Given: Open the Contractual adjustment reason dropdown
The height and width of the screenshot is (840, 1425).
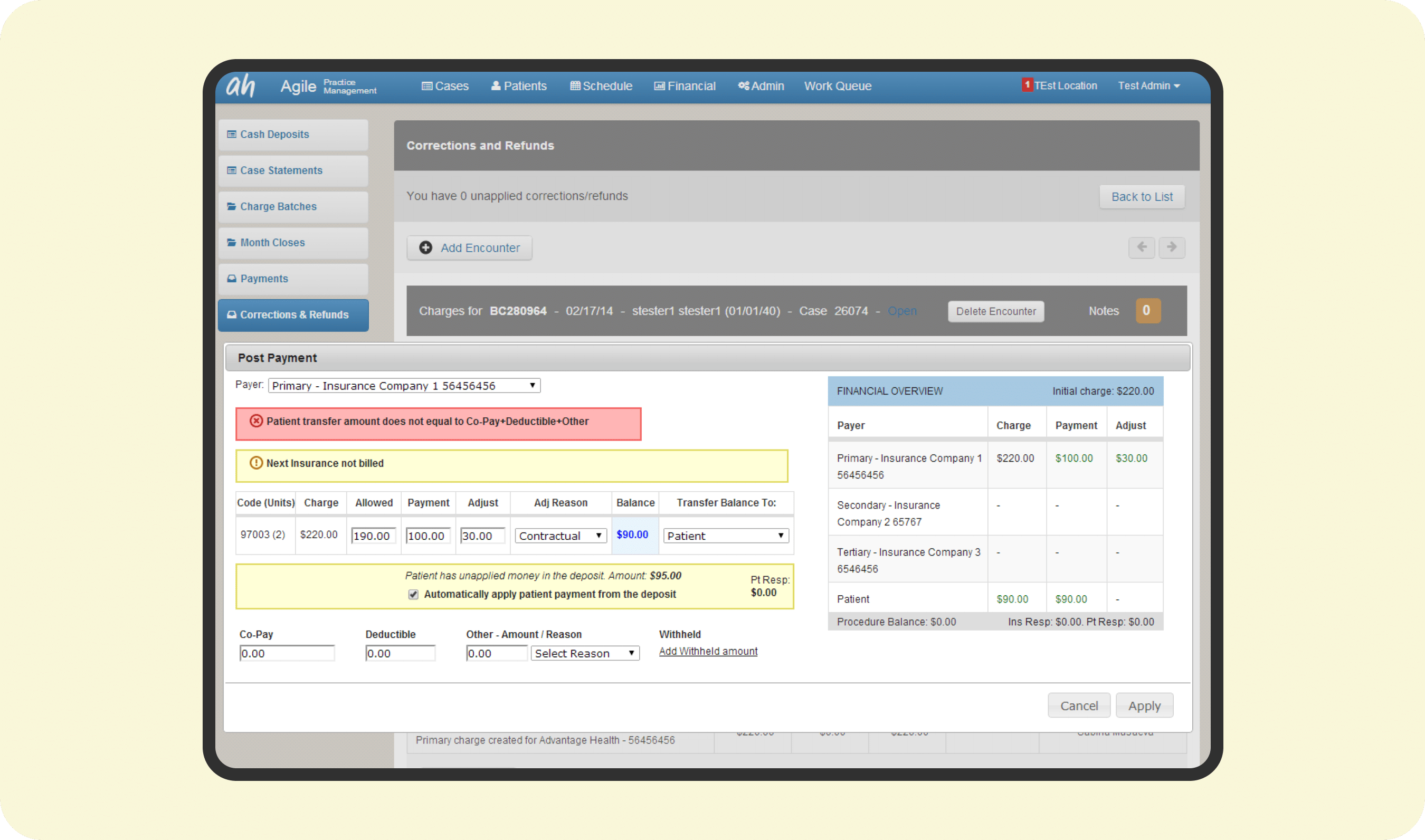Looking at the screenshot, I should coord(560,536).
